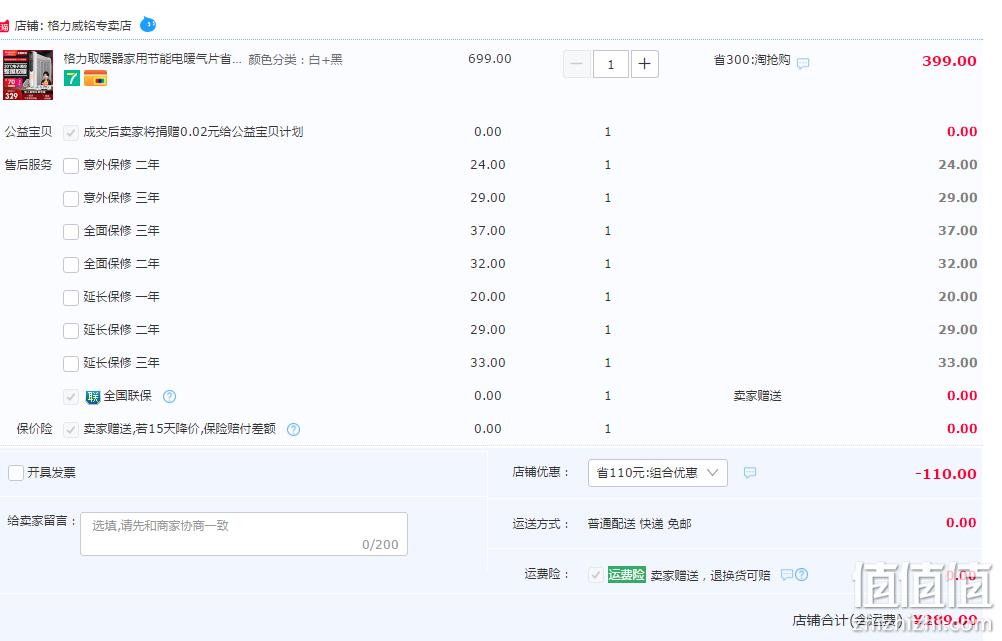Click the orange credit card badge
Viewport: 1002px width, 641px height.
[95, 79]
